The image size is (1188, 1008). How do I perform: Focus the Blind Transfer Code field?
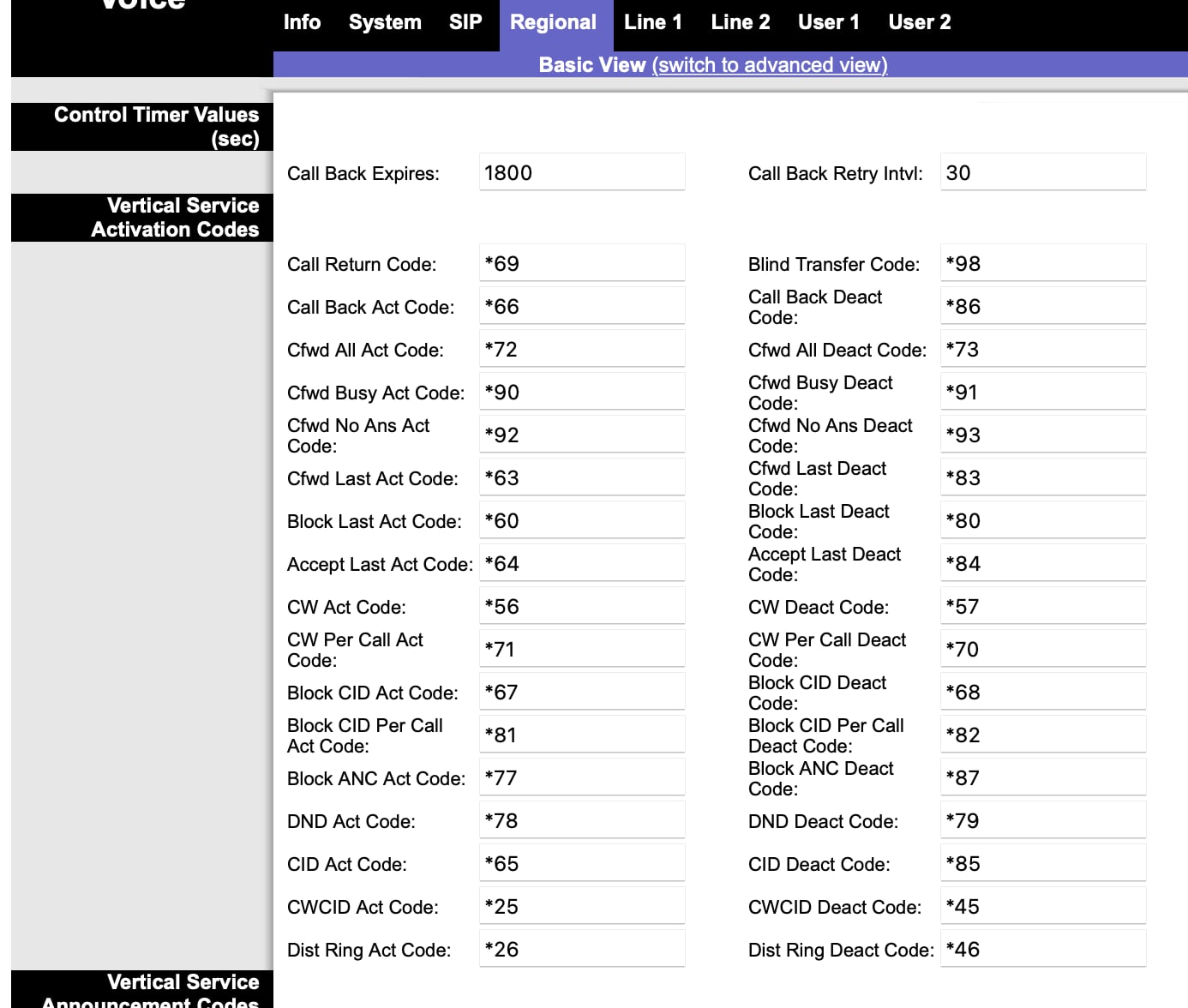point(1043,263)
